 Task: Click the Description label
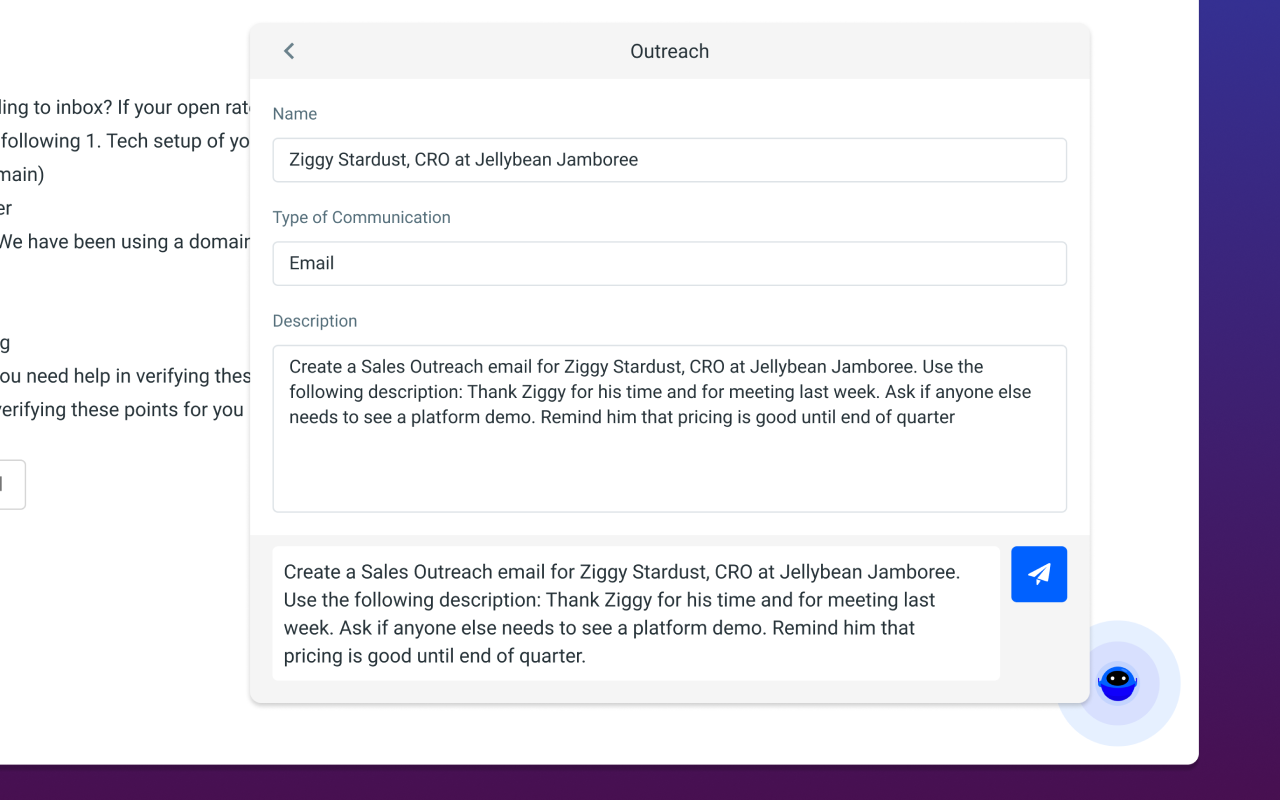click(315, 321)
